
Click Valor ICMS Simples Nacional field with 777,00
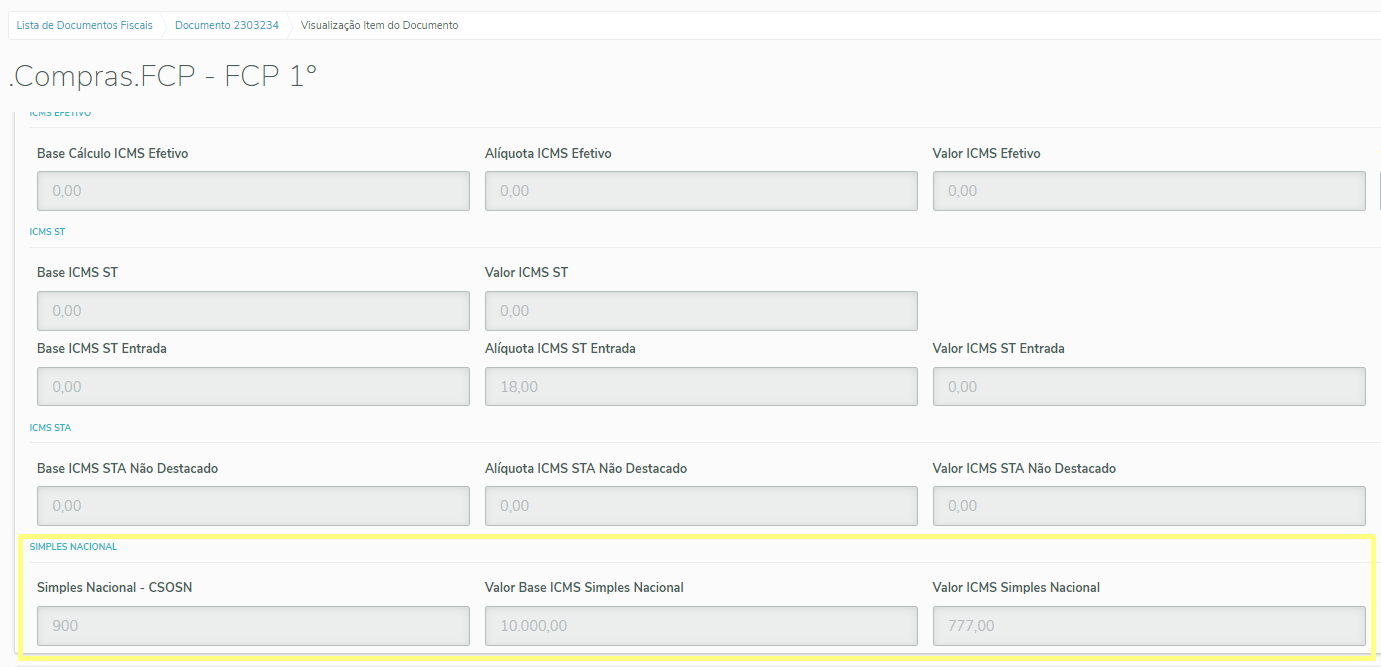tap(1149, 626)
